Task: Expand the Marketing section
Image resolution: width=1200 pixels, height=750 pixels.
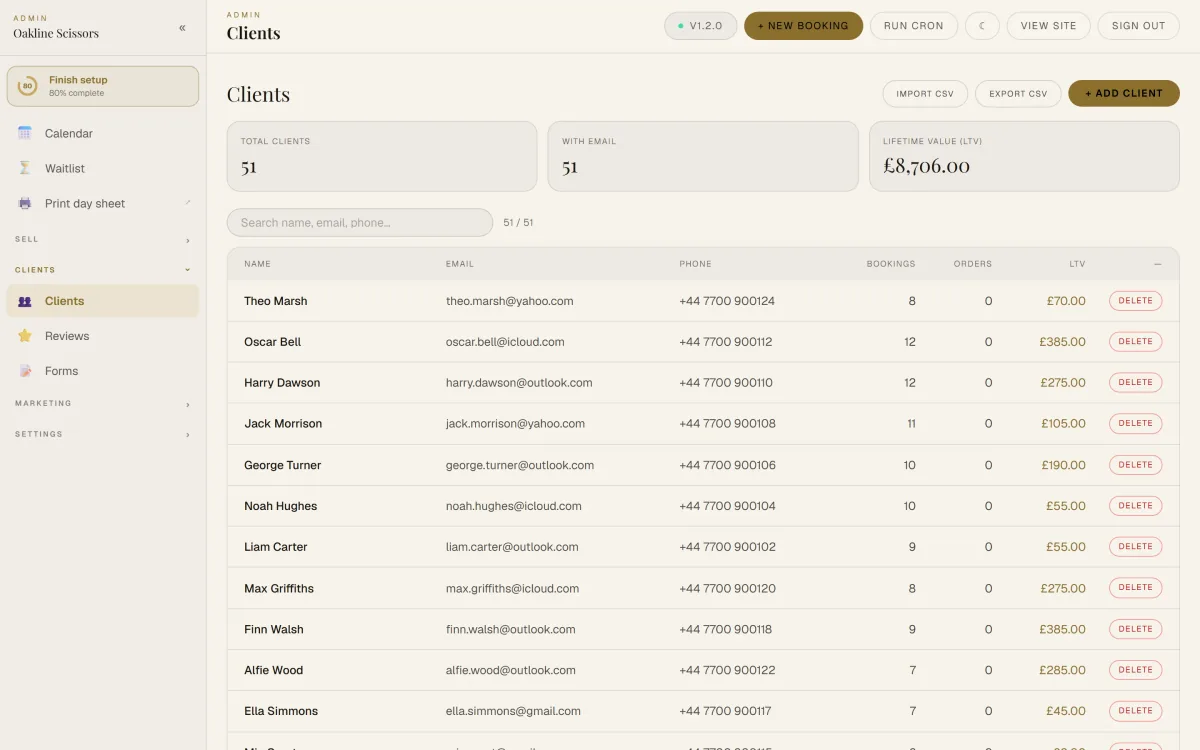Action: coord(103,404)
